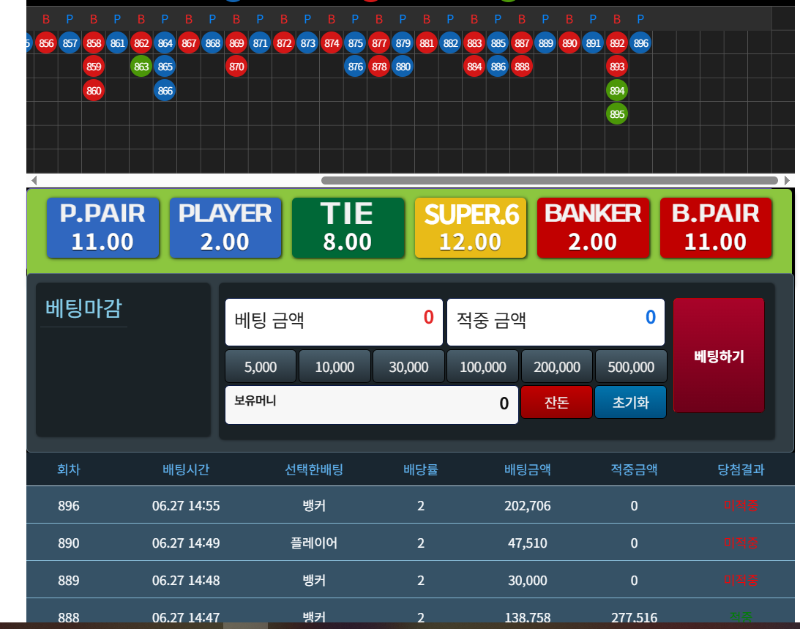Click the 06.27 14:49 time cell
This screenshot has width=800, height=629.
(x=186, y=543)
